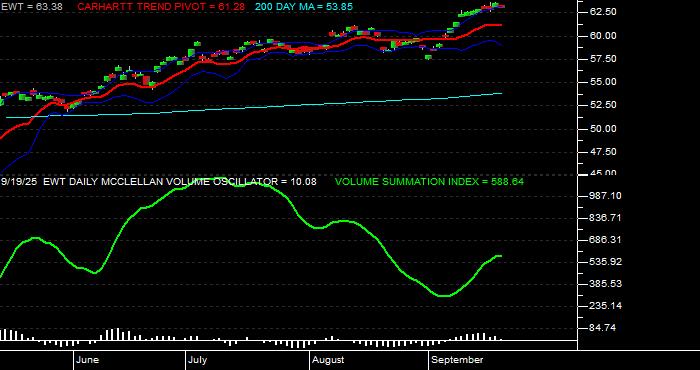This screenshot has height=370, width=700.
Task: Select the CARHARTT TREND PIVOT = 61.28 label
Action: pyautogui.click(x=161, y=7)
